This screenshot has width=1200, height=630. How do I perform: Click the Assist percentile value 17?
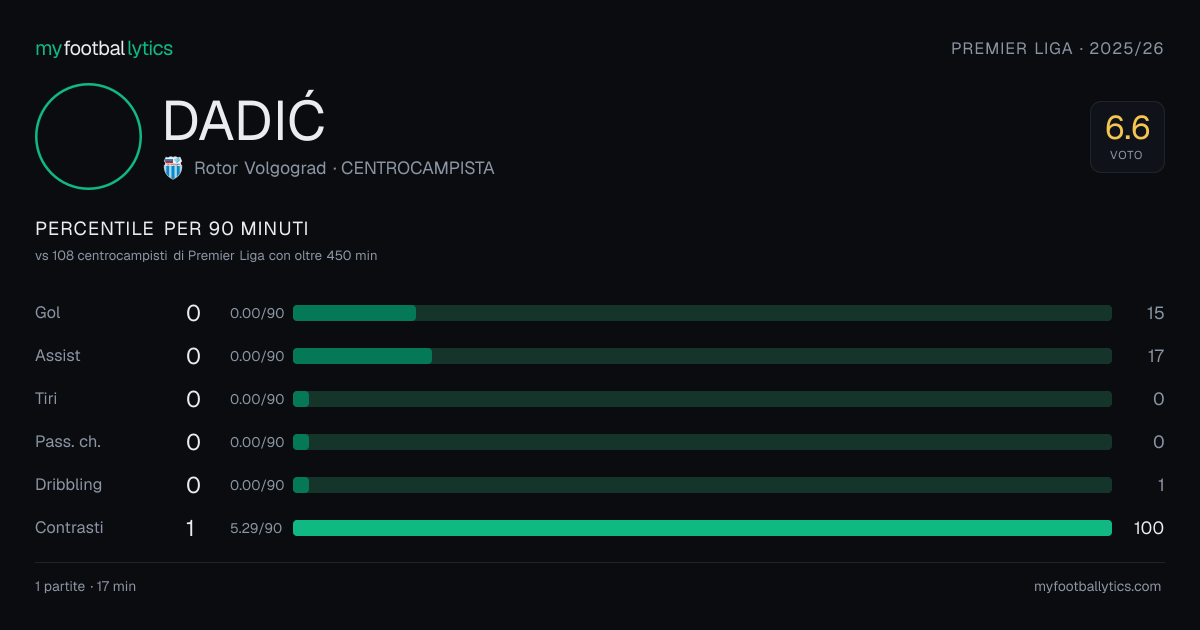click(1156, 356)
